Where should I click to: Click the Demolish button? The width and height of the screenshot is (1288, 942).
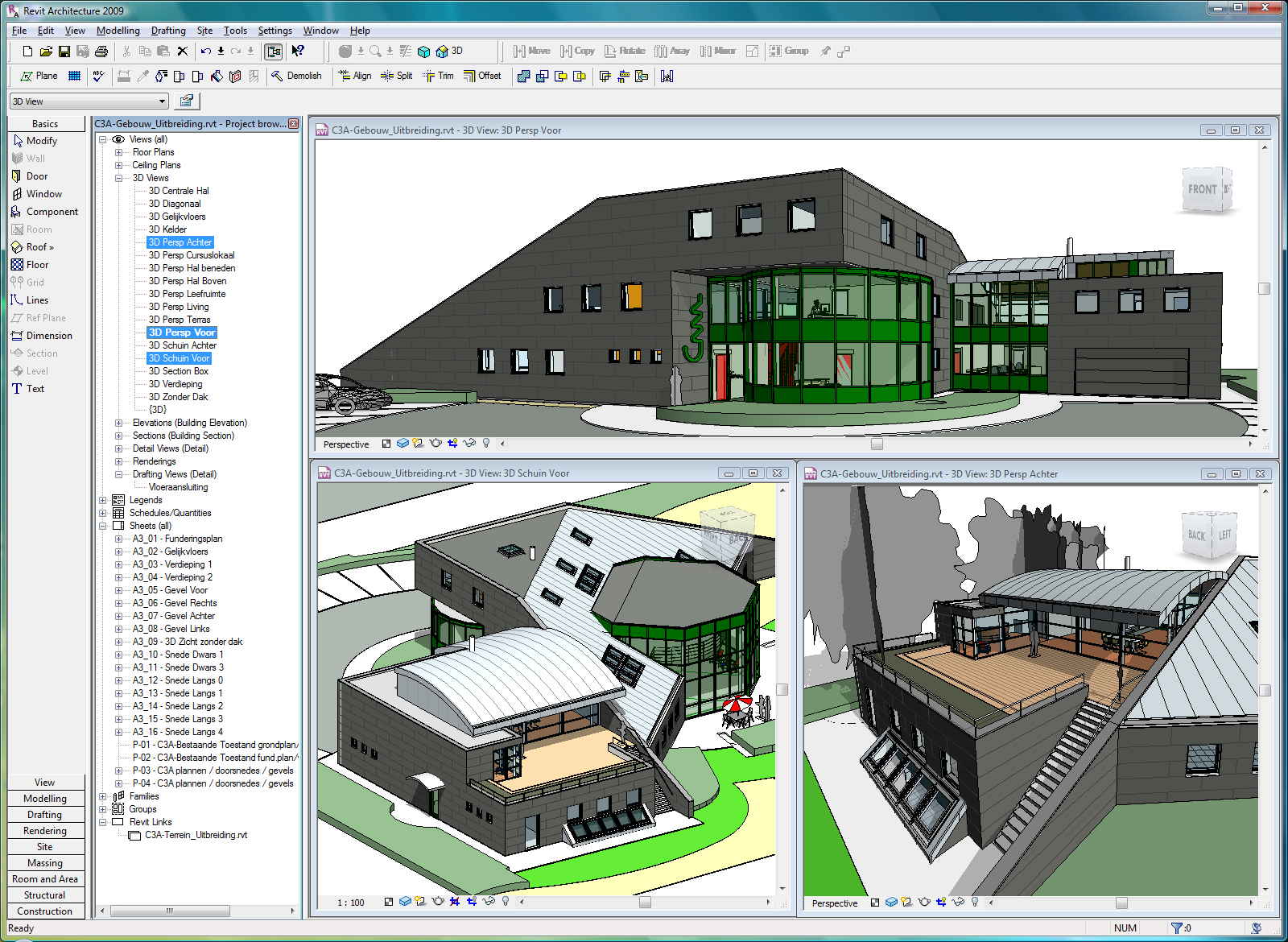[x=296, y=76]
